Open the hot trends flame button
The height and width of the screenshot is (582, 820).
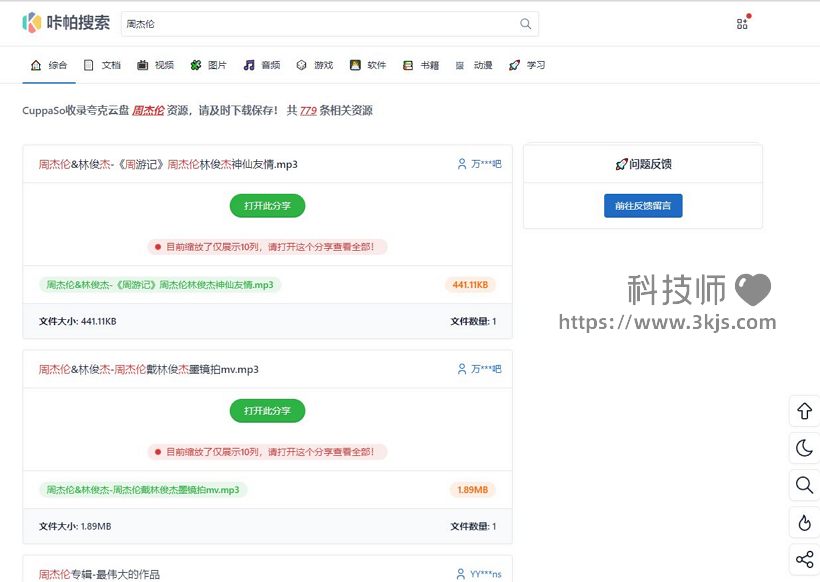[x=804, y=522]
